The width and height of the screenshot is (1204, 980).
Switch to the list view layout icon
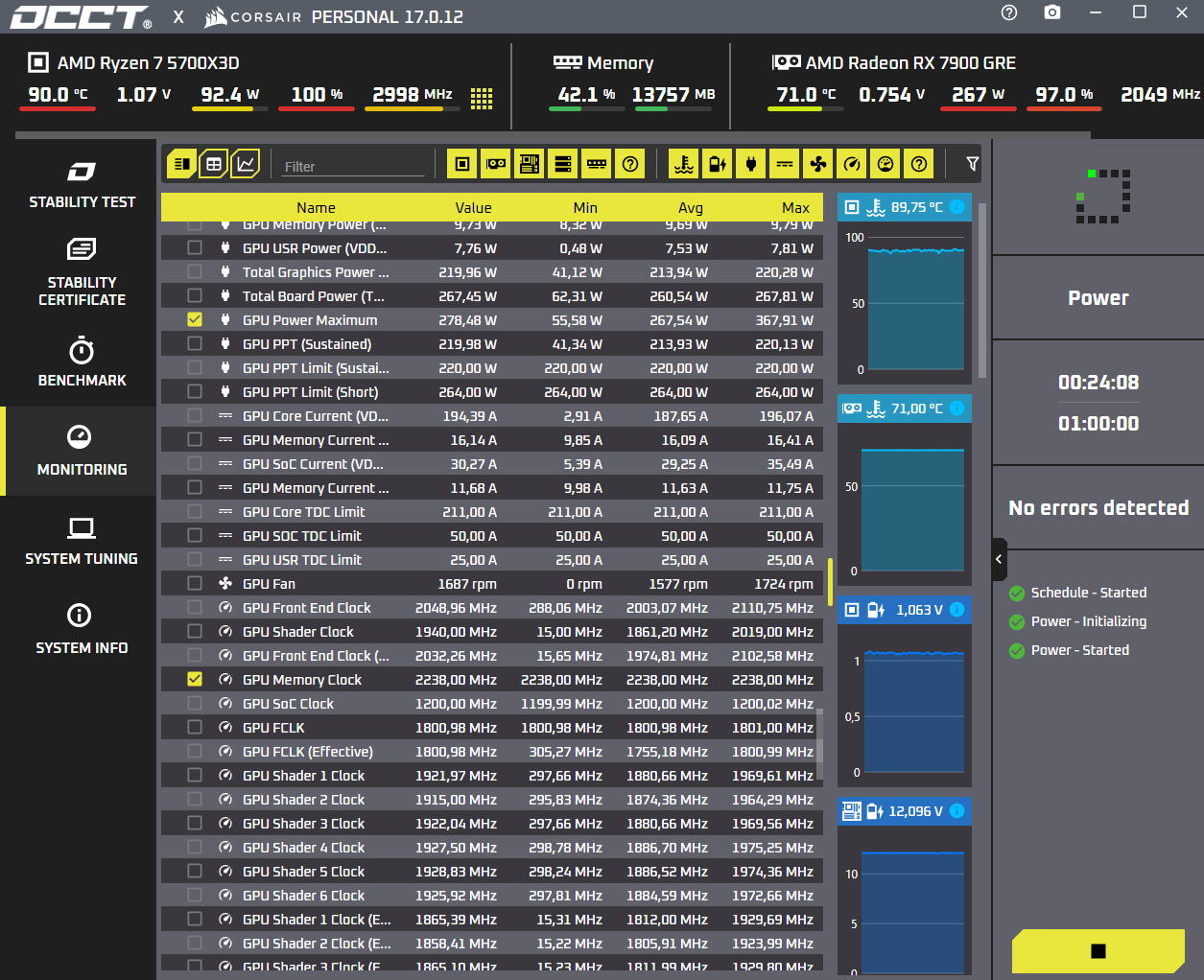(181, 164)
